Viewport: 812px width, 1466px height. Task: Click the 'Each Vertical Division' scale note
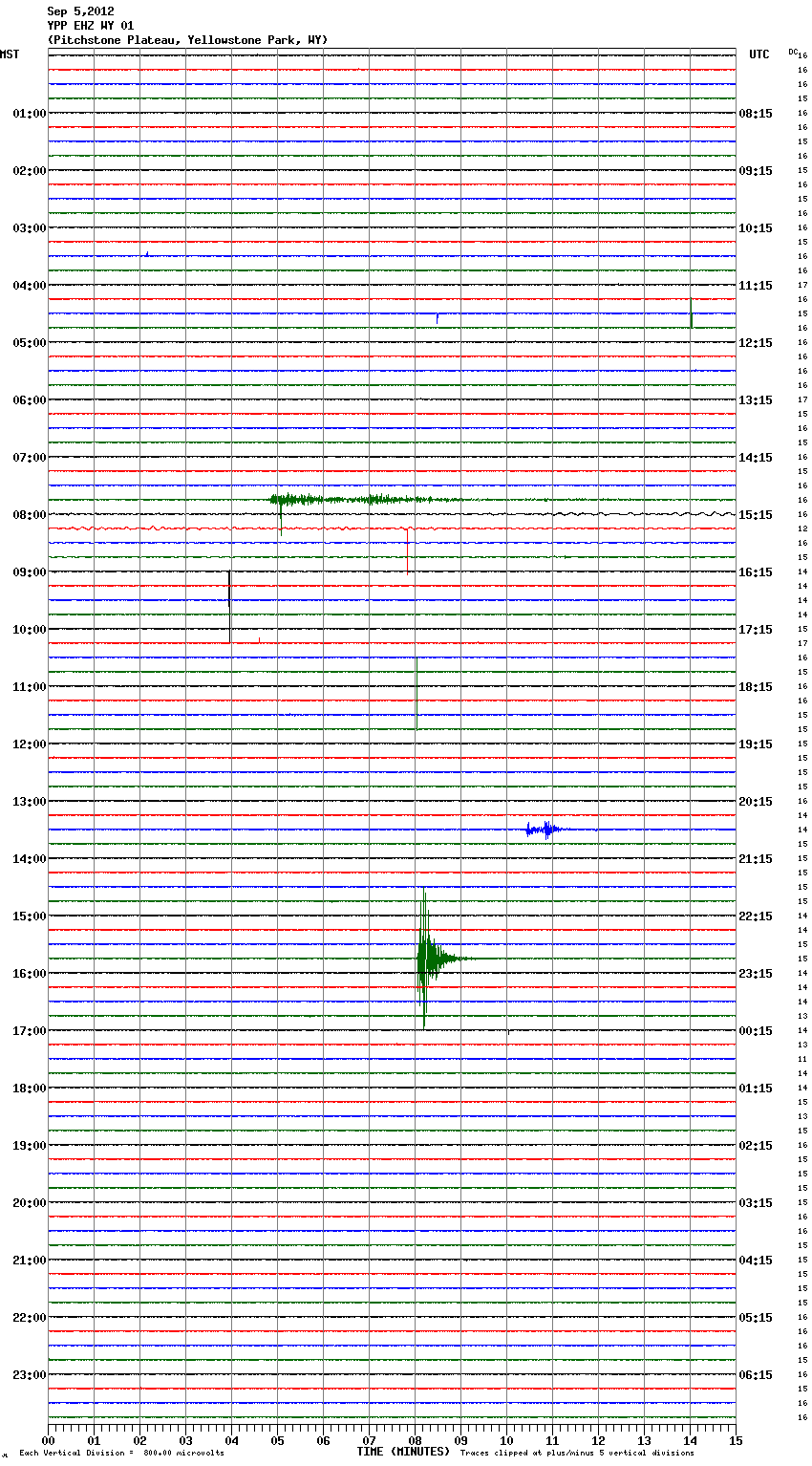pyautogui.click(x=121, y=1453)
